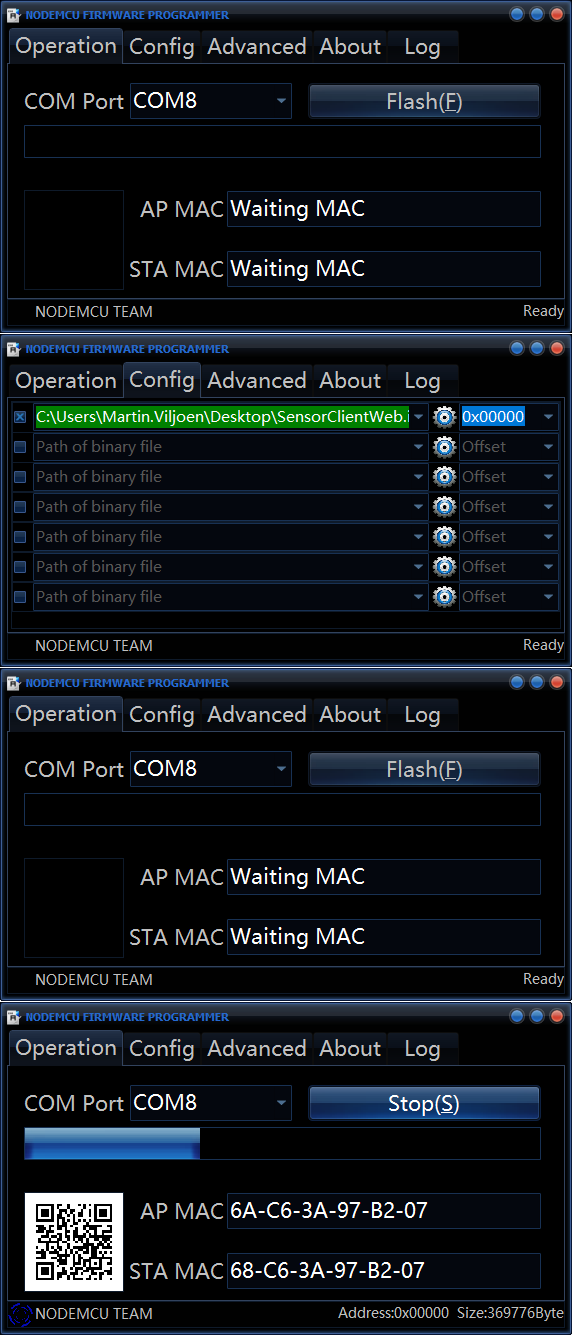Click status text 'Address:0x00000 Size:369776Byte'
Image resolution: width=572 pixels, height=1335 pixels.
[451, 1313]
